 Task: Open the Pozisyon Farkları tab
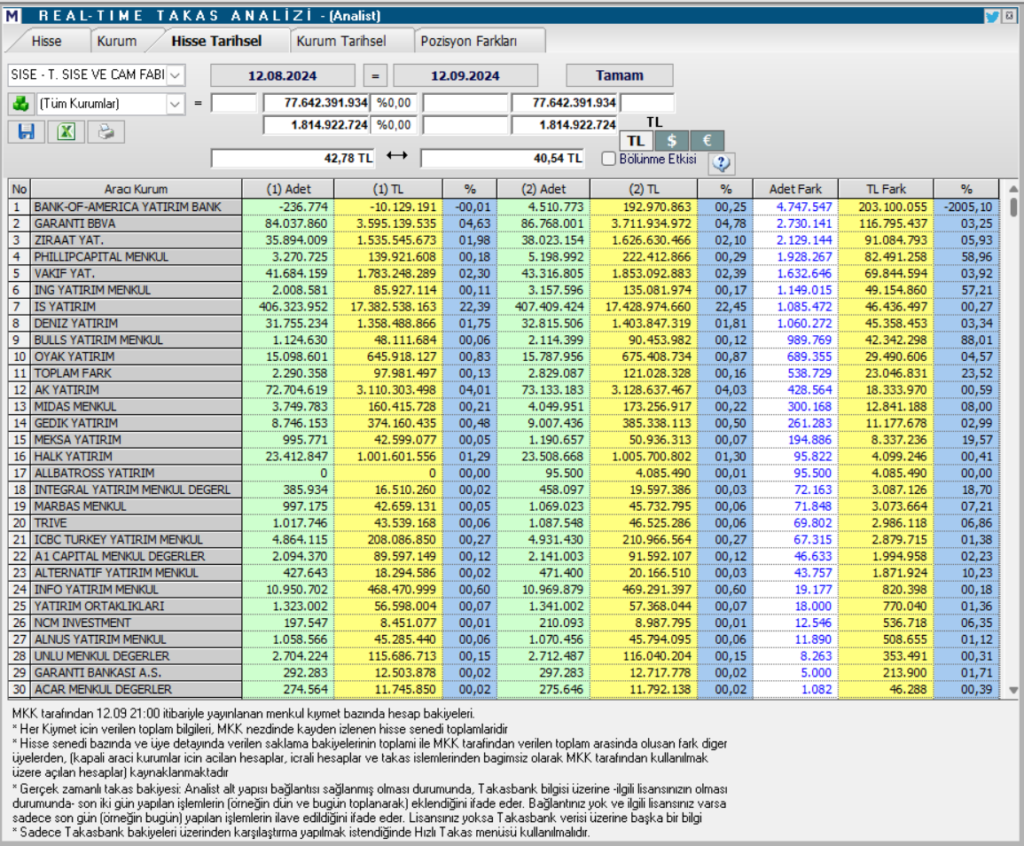468,41
